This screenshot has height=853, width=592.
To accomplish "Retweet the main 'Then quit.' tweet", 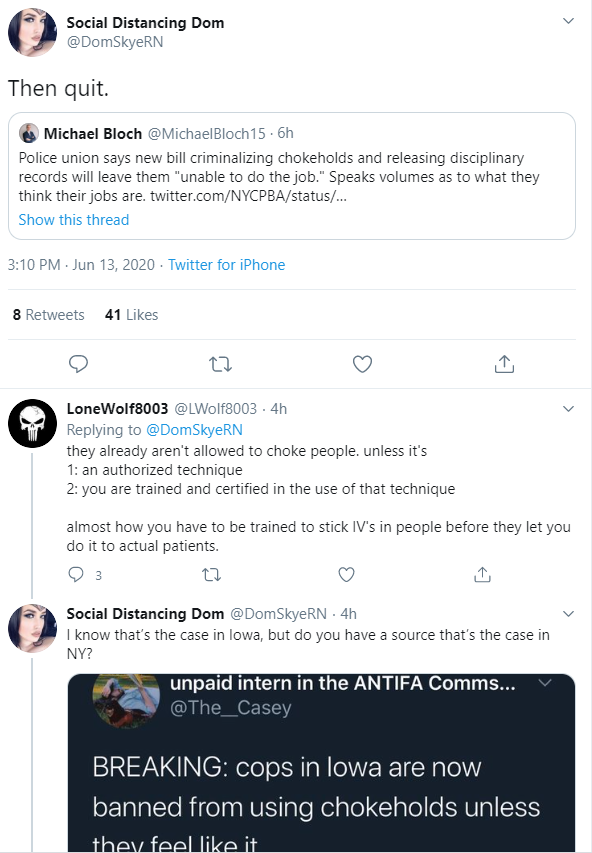I will (220, 364).
